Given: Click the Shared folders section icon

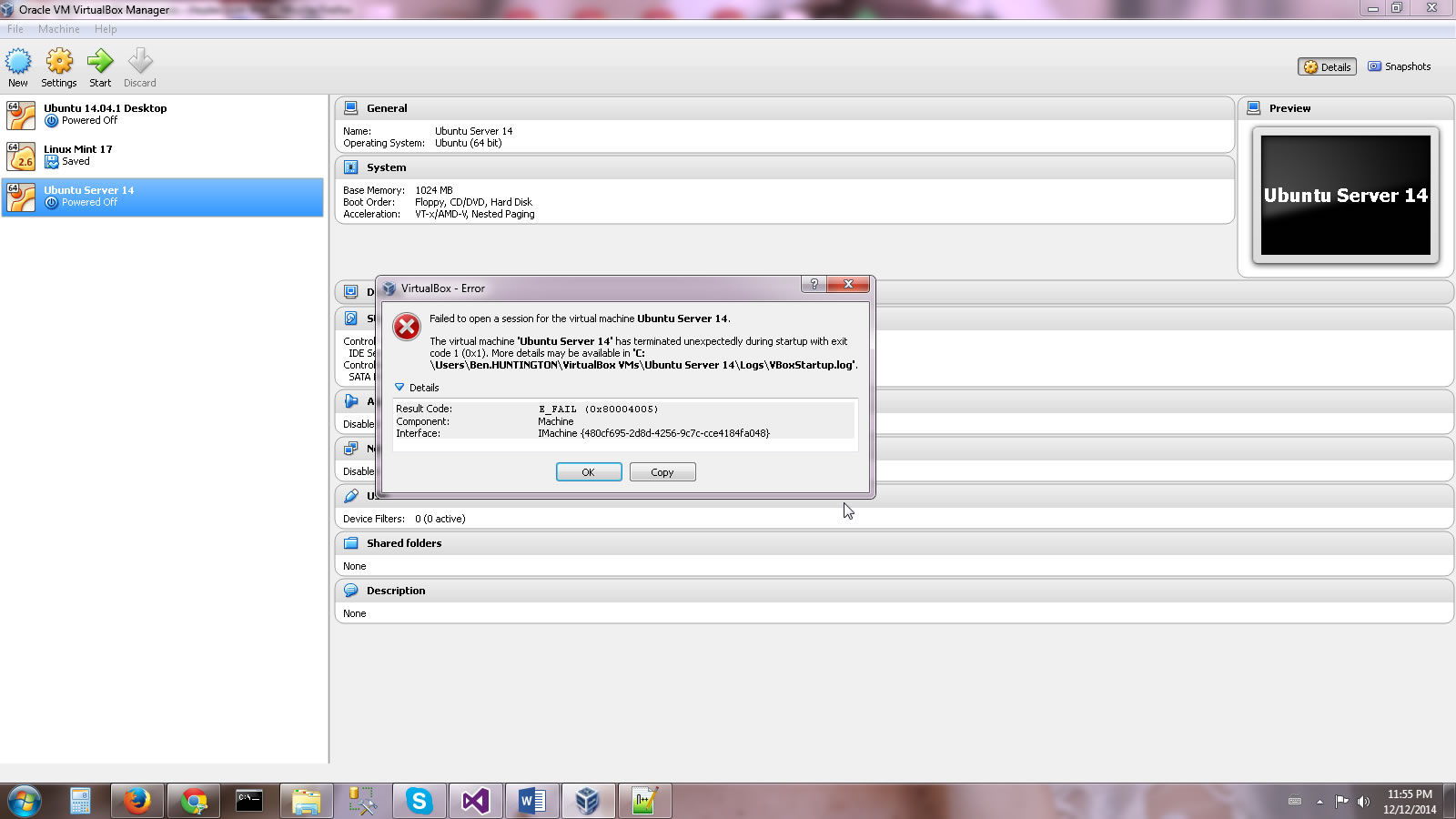Looking at the screenshot, I should coord(351,542).
